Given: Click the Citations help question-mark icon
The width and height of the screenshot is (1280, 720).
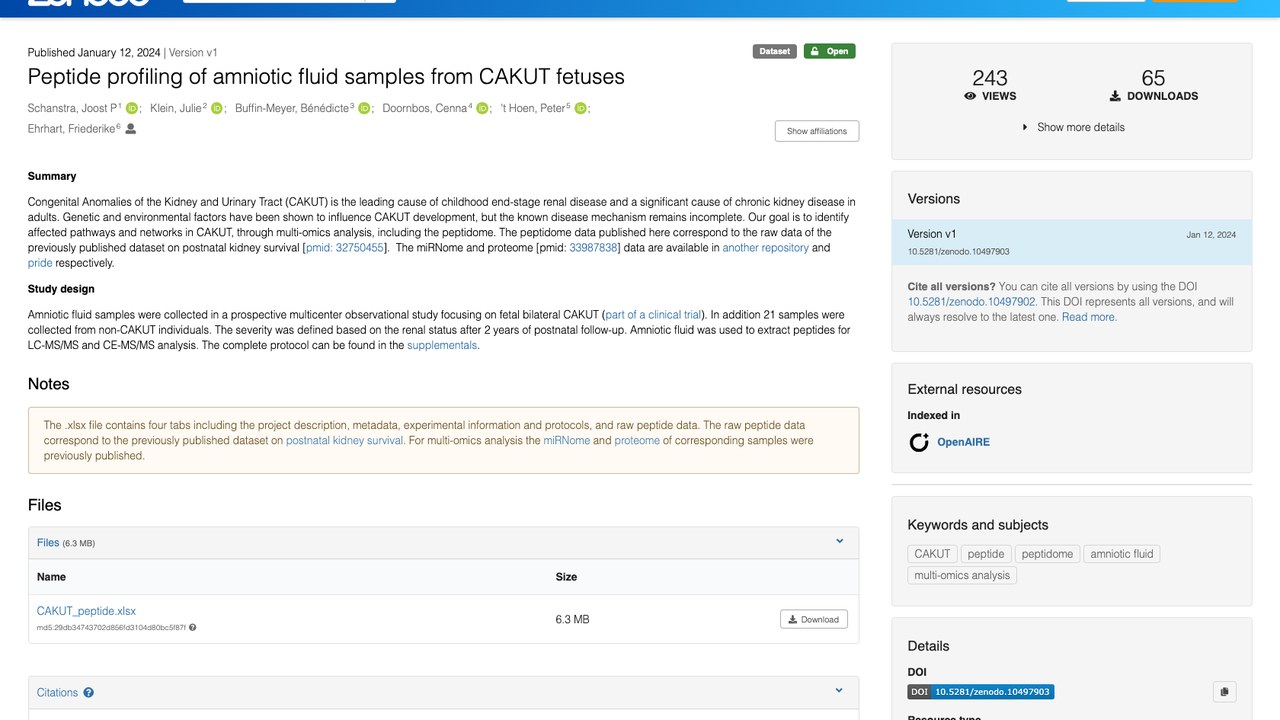Looking at the screenshot, I should click(x=89, y=692).
